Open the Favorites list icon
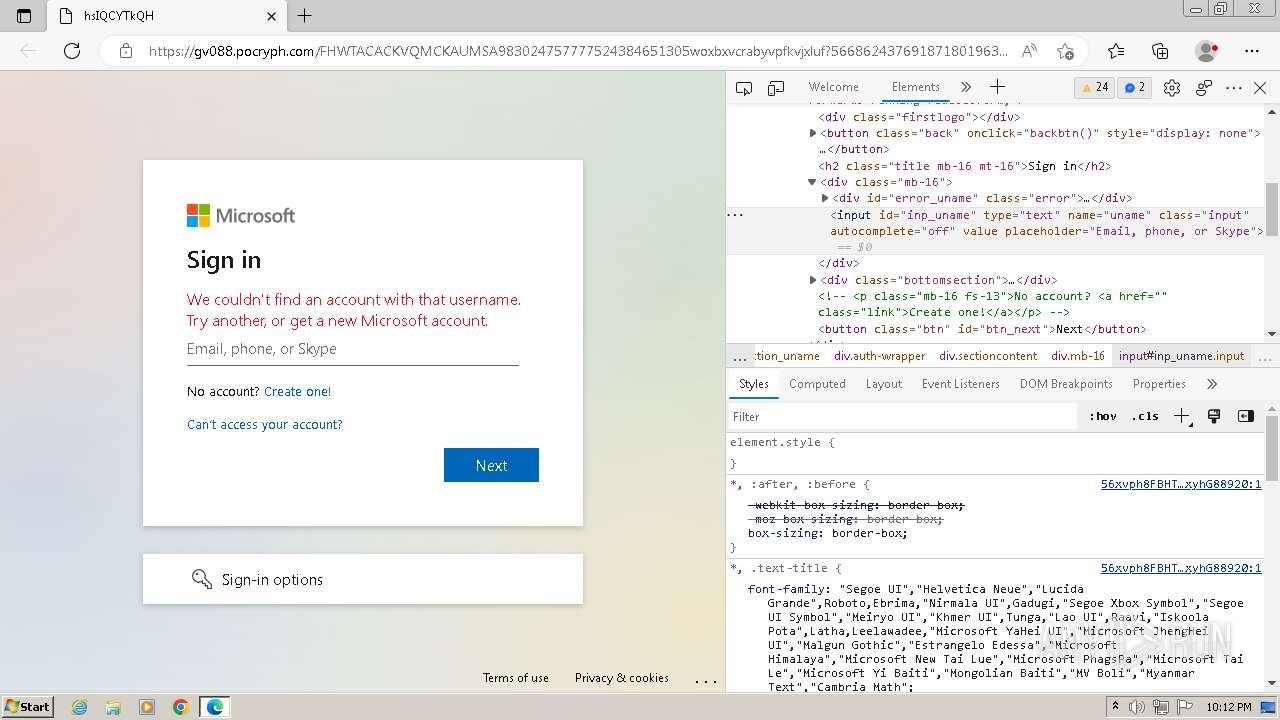This screenshot has height=720, width=1280. point(1116,51)
